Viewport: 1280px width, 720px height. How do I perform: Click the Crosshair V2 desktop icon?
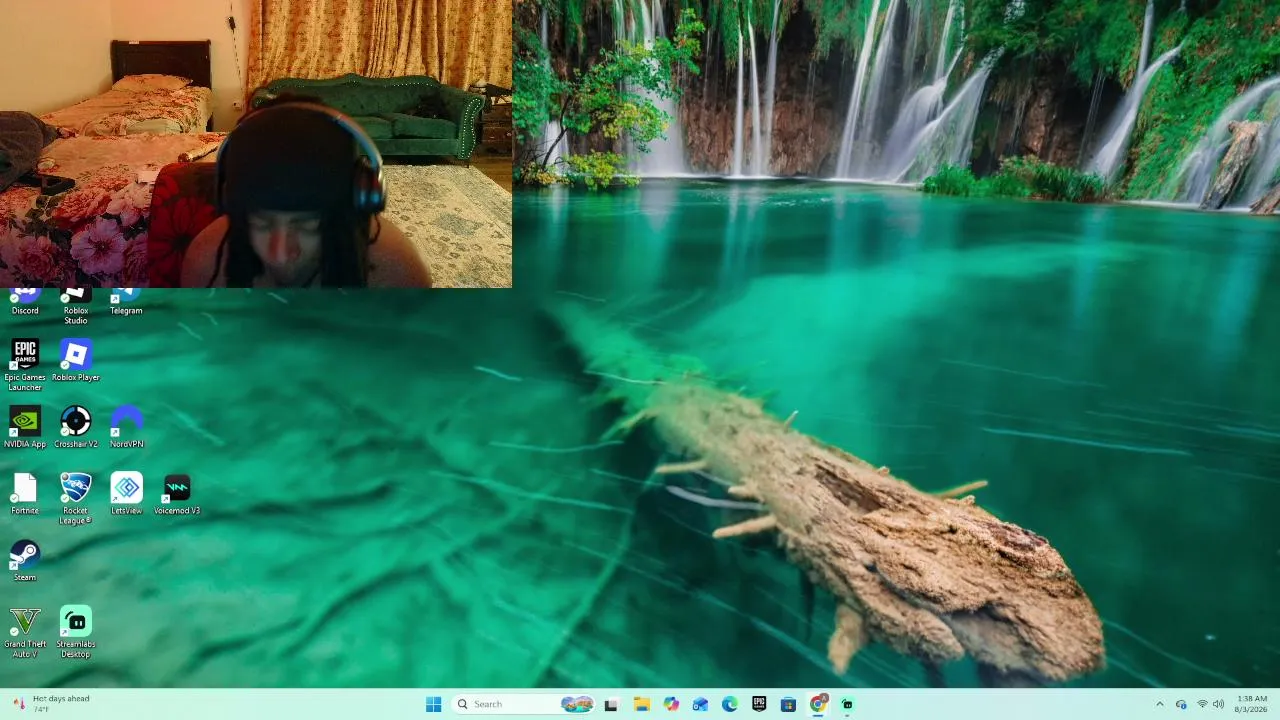pos(76,427)
